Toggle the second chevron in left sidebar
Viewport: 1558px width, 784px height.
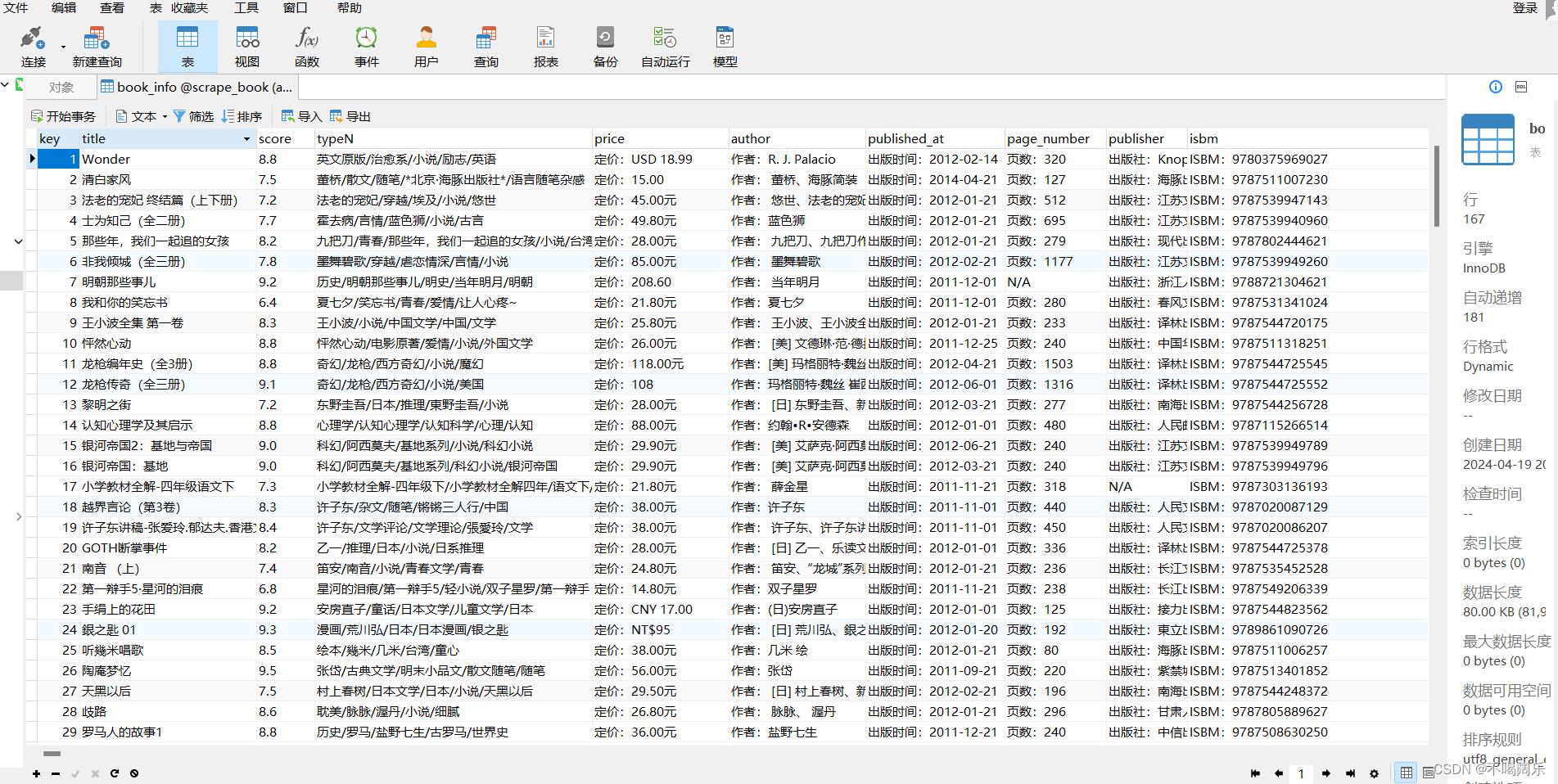[x=18, y=241]
